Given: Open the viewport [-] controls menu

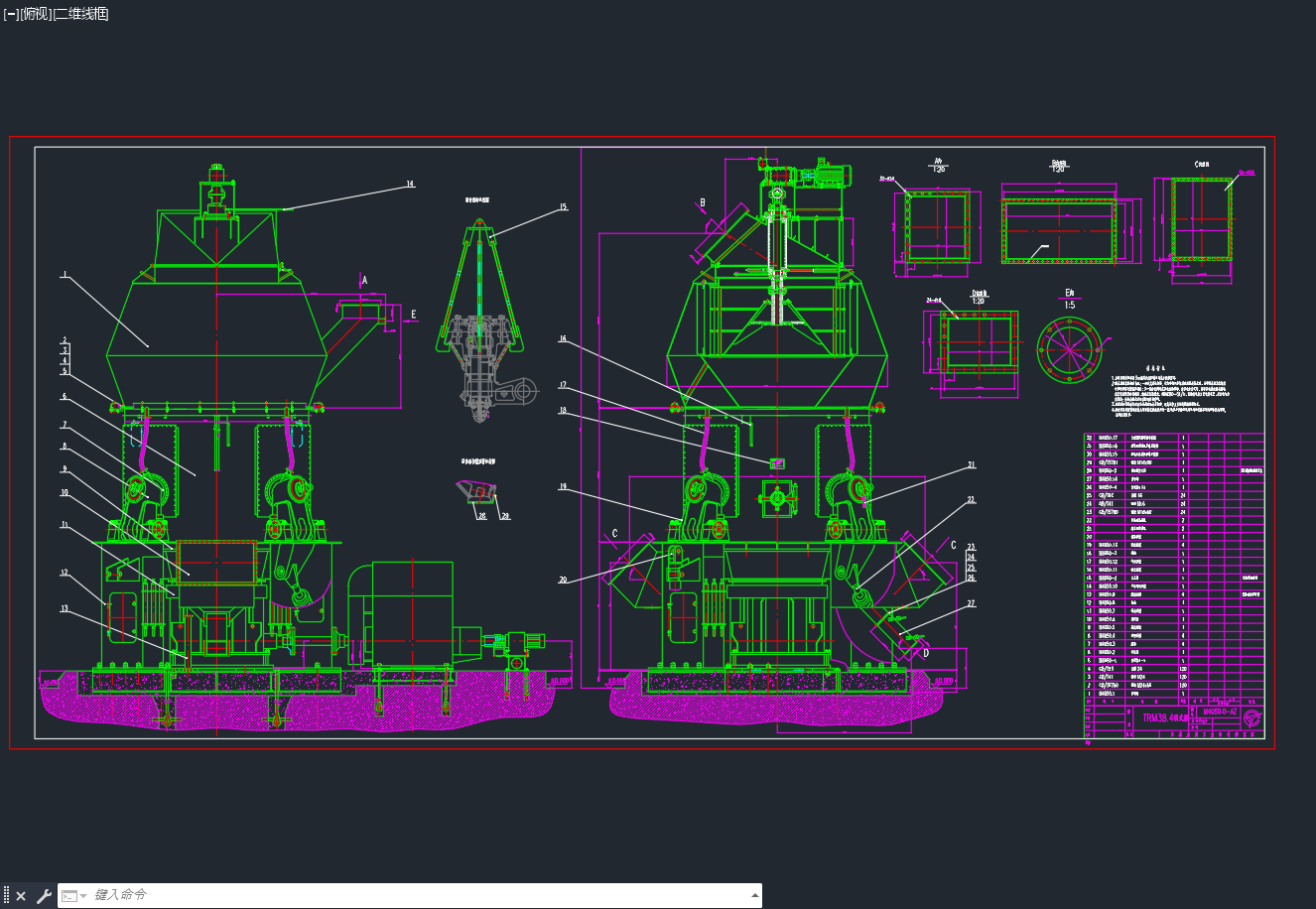Looking at the screenshot, I should click(x=11, y=14).
